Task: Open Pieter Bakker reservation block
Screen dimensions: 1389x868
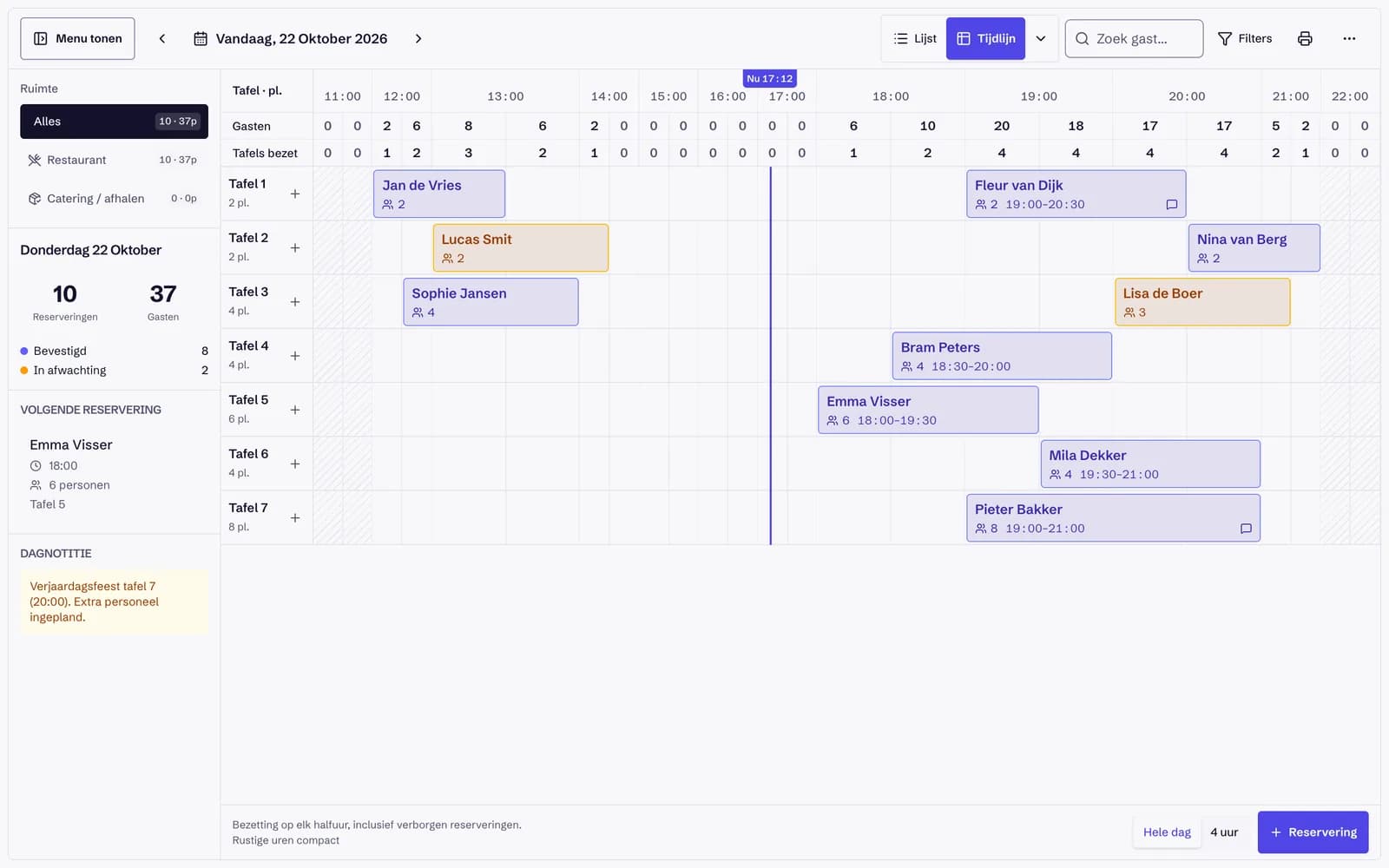Action: 1113,517
